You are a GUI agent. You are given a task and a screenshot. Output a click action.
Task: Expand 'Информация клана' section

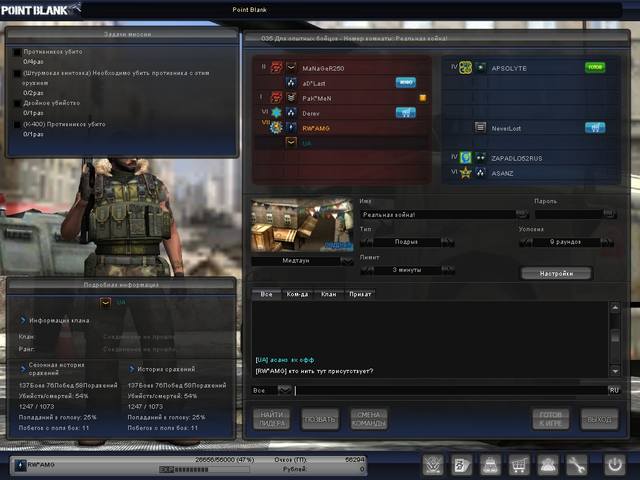[23, 320]
